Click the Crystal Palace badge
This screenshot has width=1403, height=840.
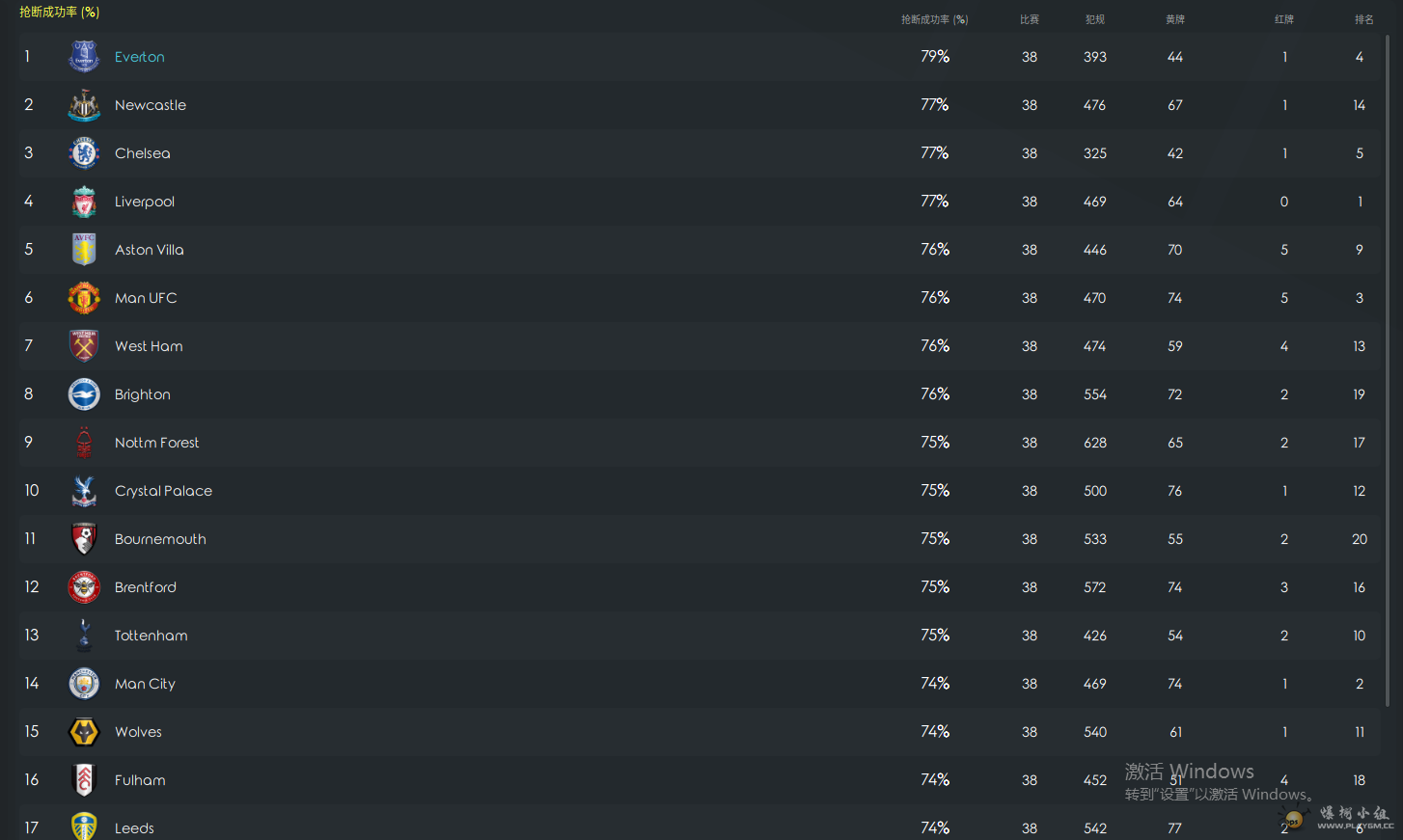click(84, 491)
